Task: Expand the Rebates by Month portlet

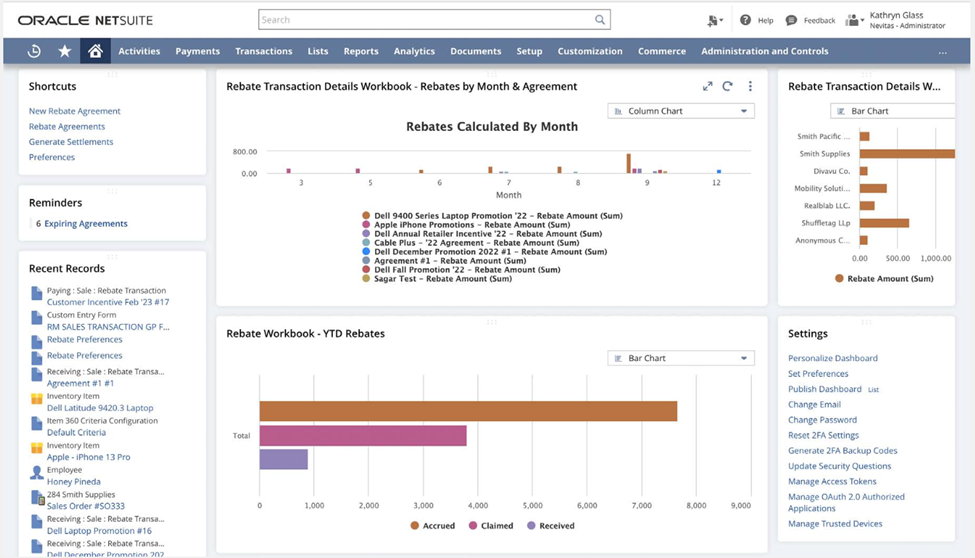Action: 708,87
